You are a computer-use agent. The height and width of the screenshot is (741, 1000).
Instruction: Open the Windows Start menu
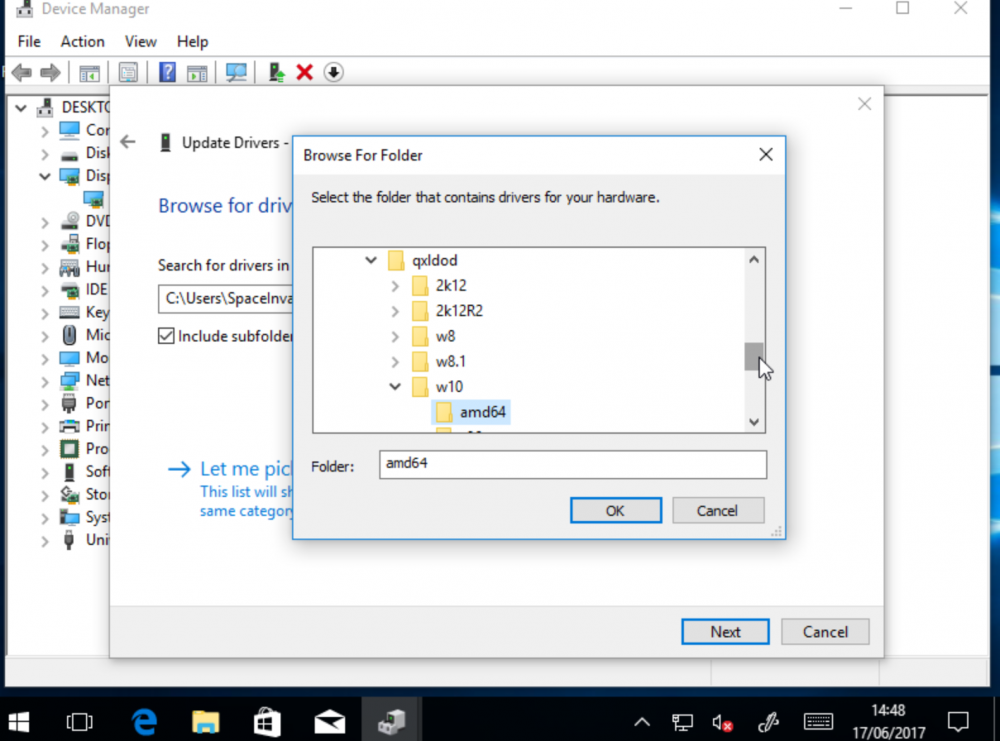tap(18, 722)
